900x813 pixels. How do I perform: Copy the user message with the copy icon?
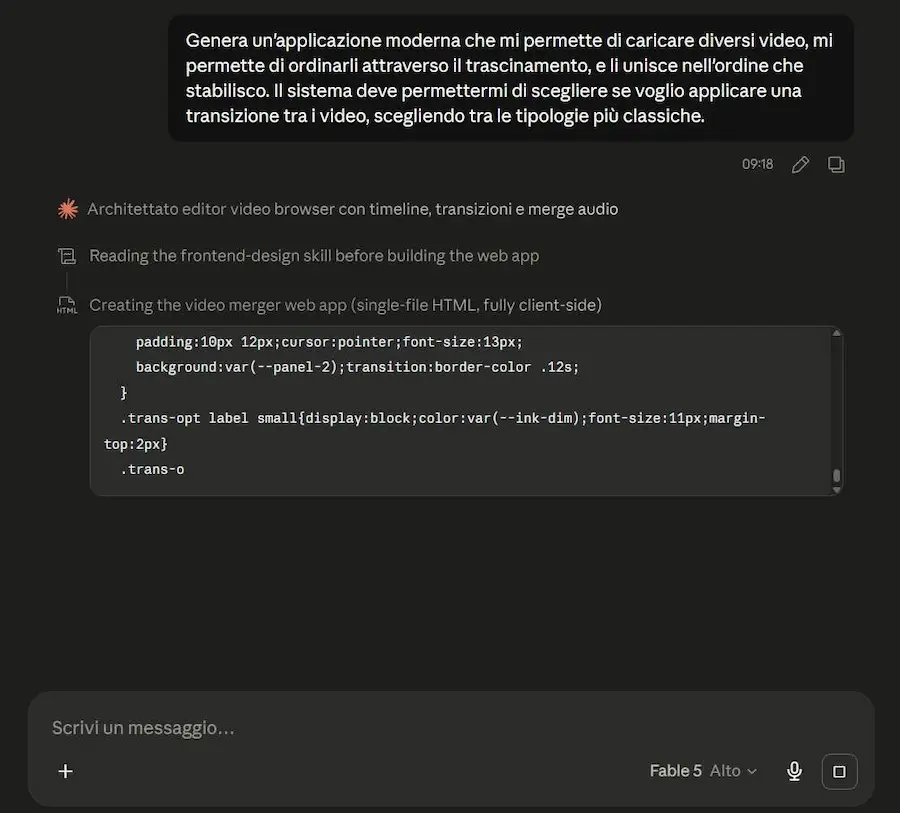pyautogui.click(x=836, y=165)
